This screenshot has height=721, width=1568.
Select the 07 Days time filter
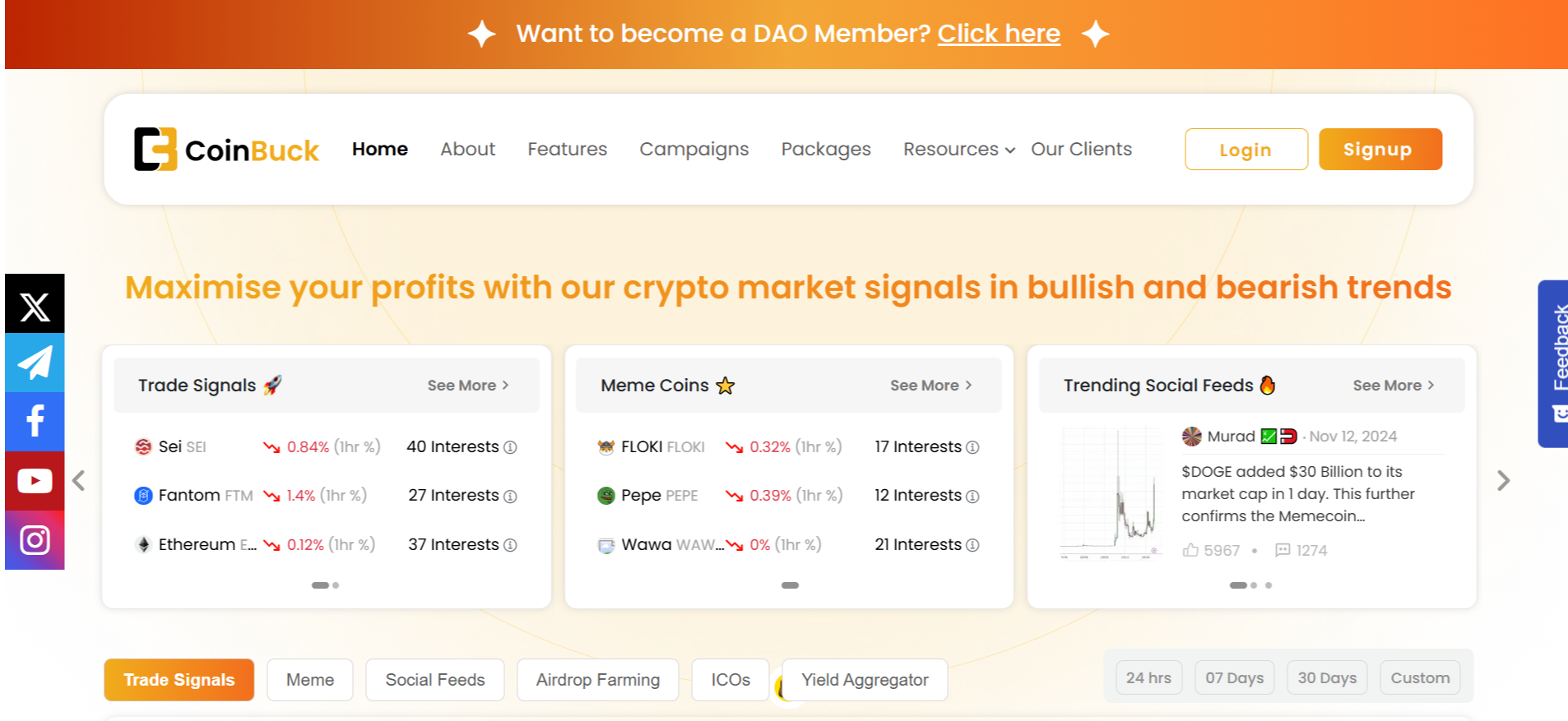pyautogui.click(x=1234, y=678)
